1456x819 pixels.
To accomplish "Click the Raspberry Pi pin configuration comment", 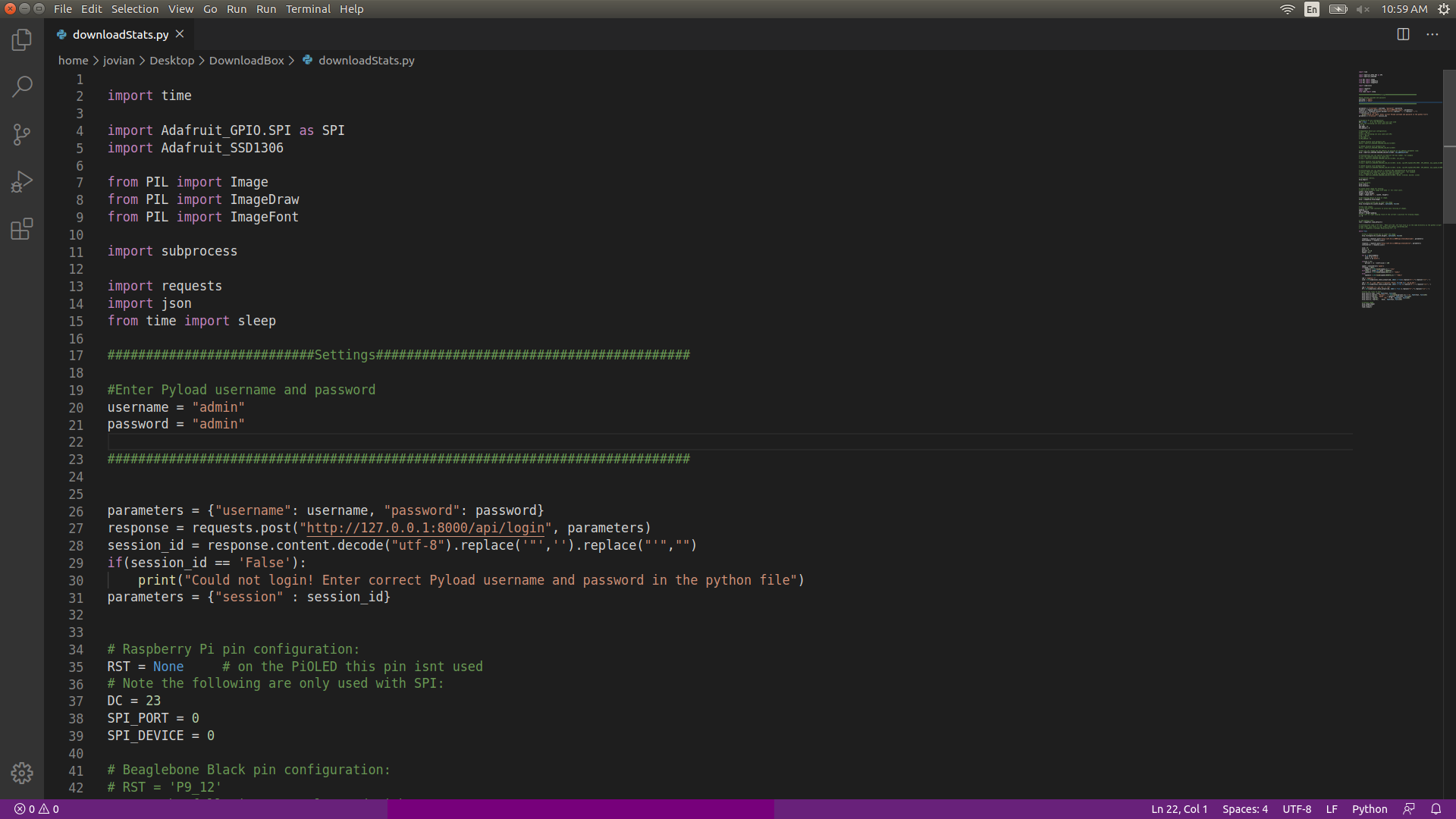I will 233,649.
